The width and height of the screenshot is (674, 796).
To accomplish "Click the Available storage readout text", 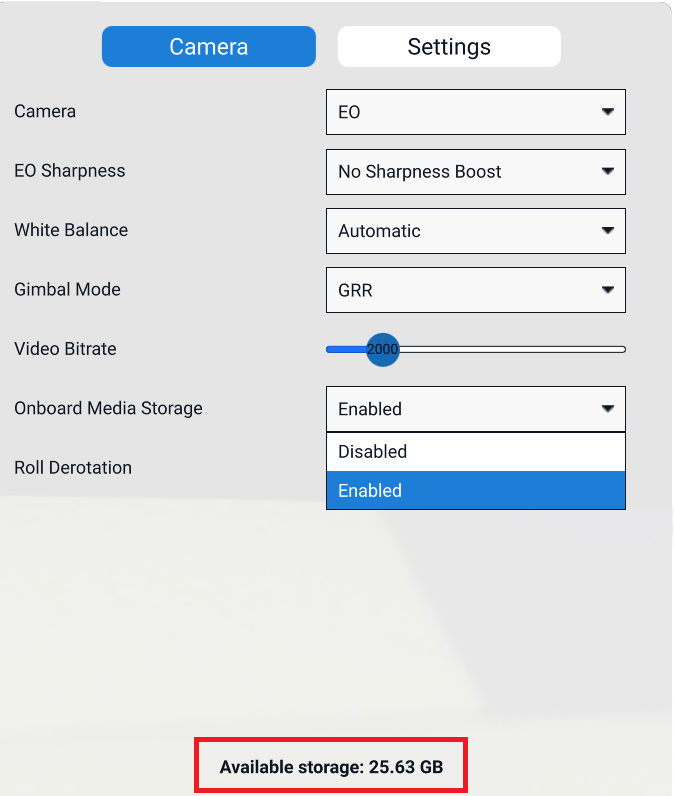I will (x=331, y=768).
